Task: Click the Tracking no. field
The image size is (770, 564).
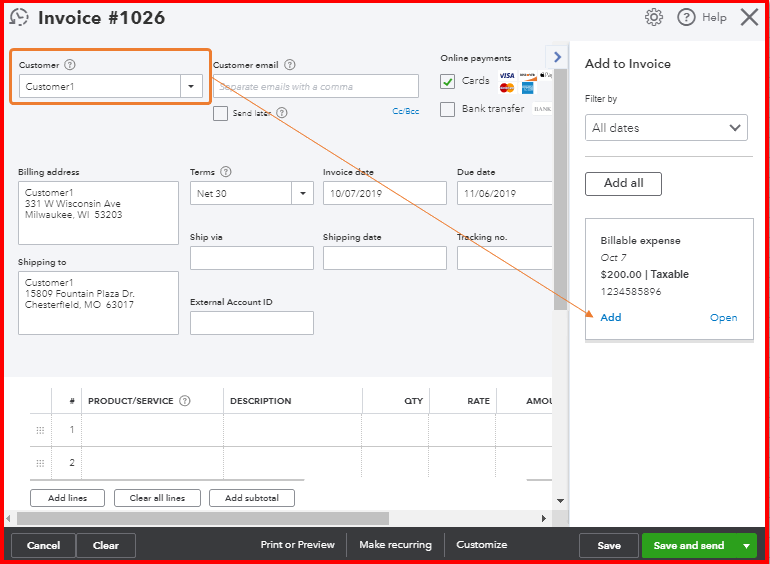Action: (504, 258)
